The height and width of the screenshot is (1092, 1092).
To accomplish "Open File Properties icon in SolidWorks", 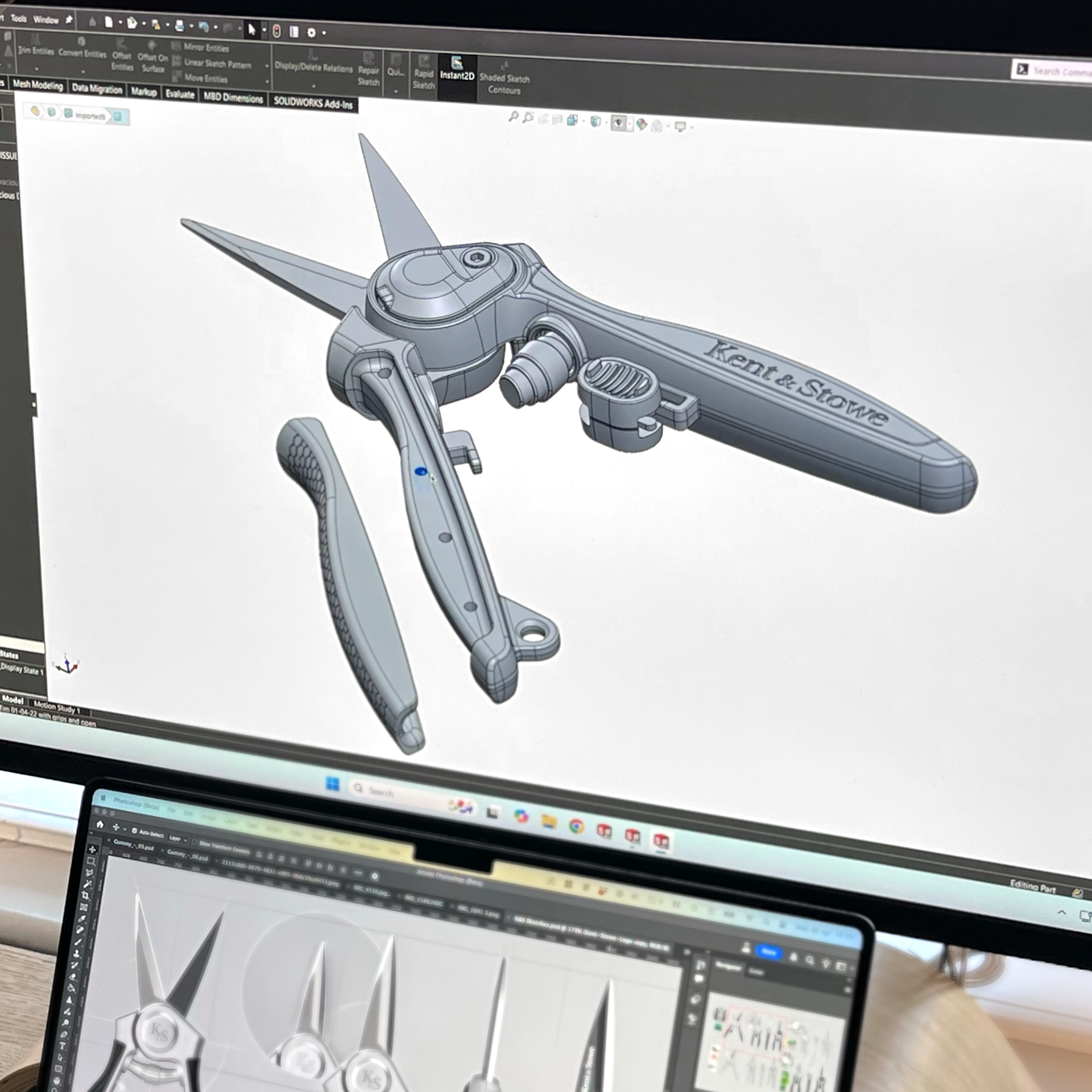I will (x=294, y=31).
